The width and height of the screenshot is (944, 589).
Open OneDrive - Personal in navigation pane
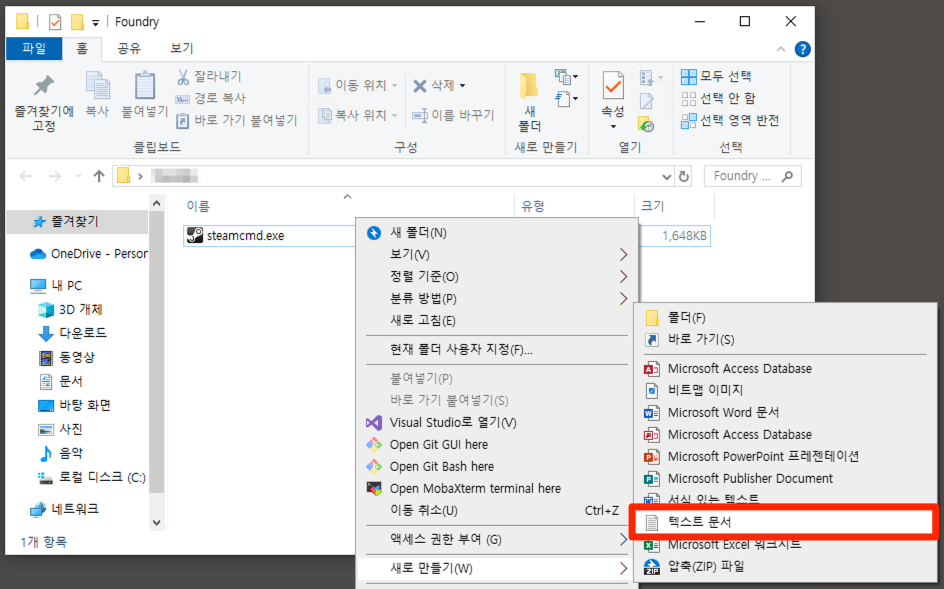[x=88, y=254]
